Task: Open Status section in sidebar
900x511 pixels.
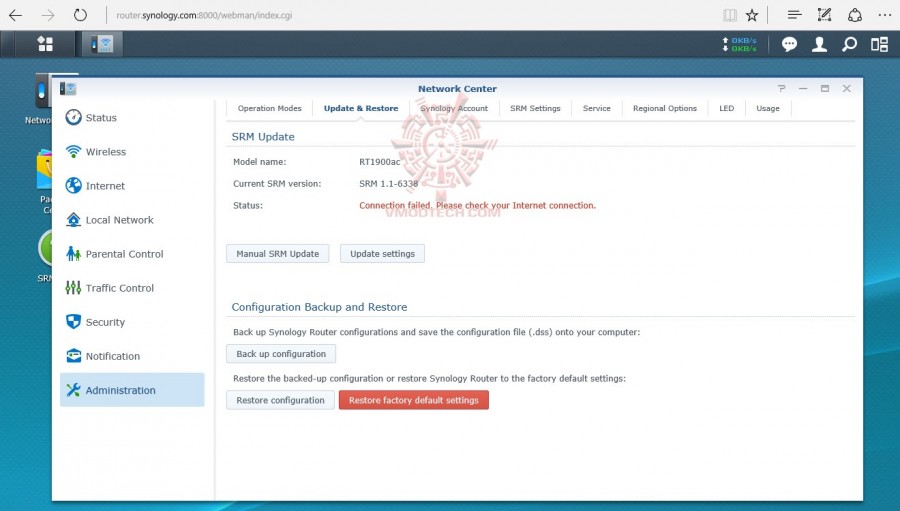Action: pos(132,118)
